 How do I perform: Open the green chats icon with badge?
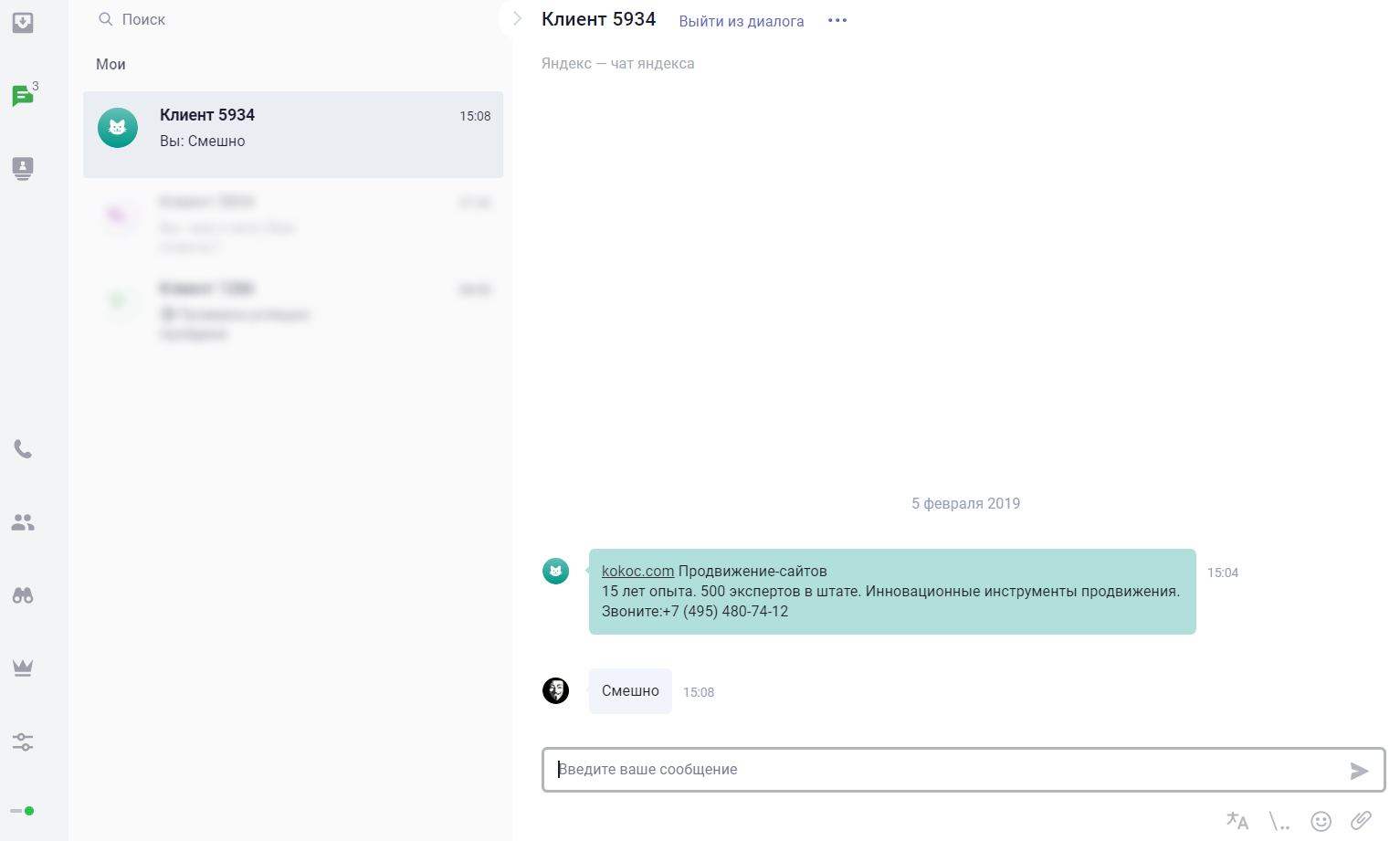[23, 96]
